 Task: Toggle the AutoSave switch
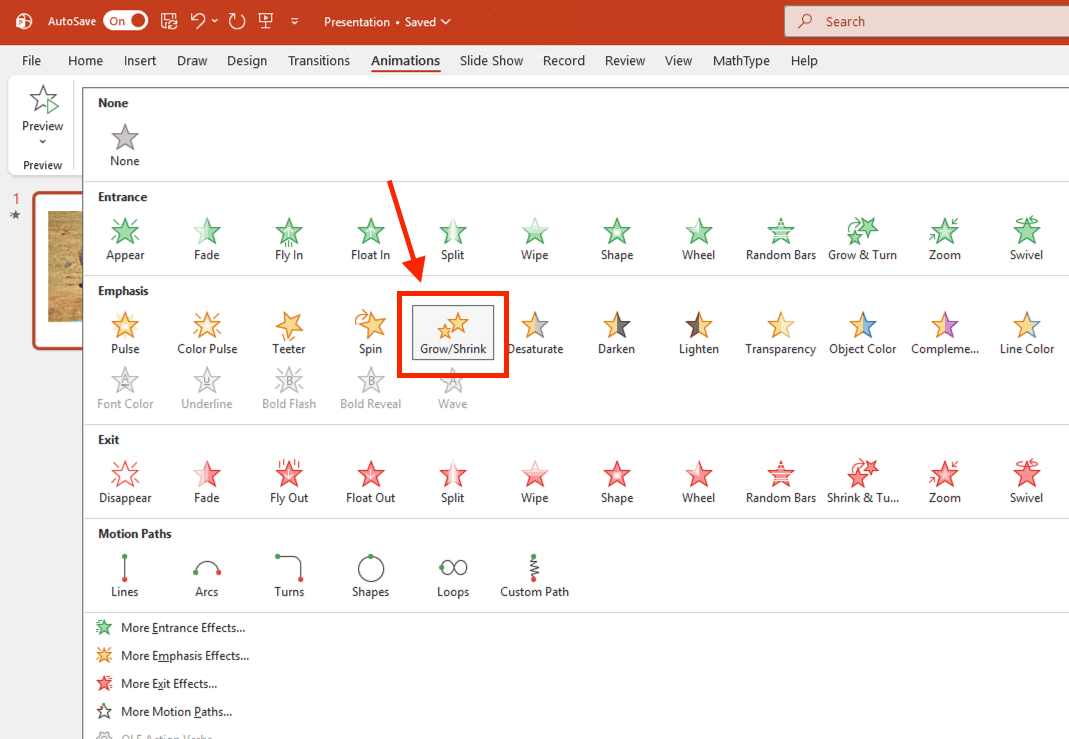tap(125, 21)
